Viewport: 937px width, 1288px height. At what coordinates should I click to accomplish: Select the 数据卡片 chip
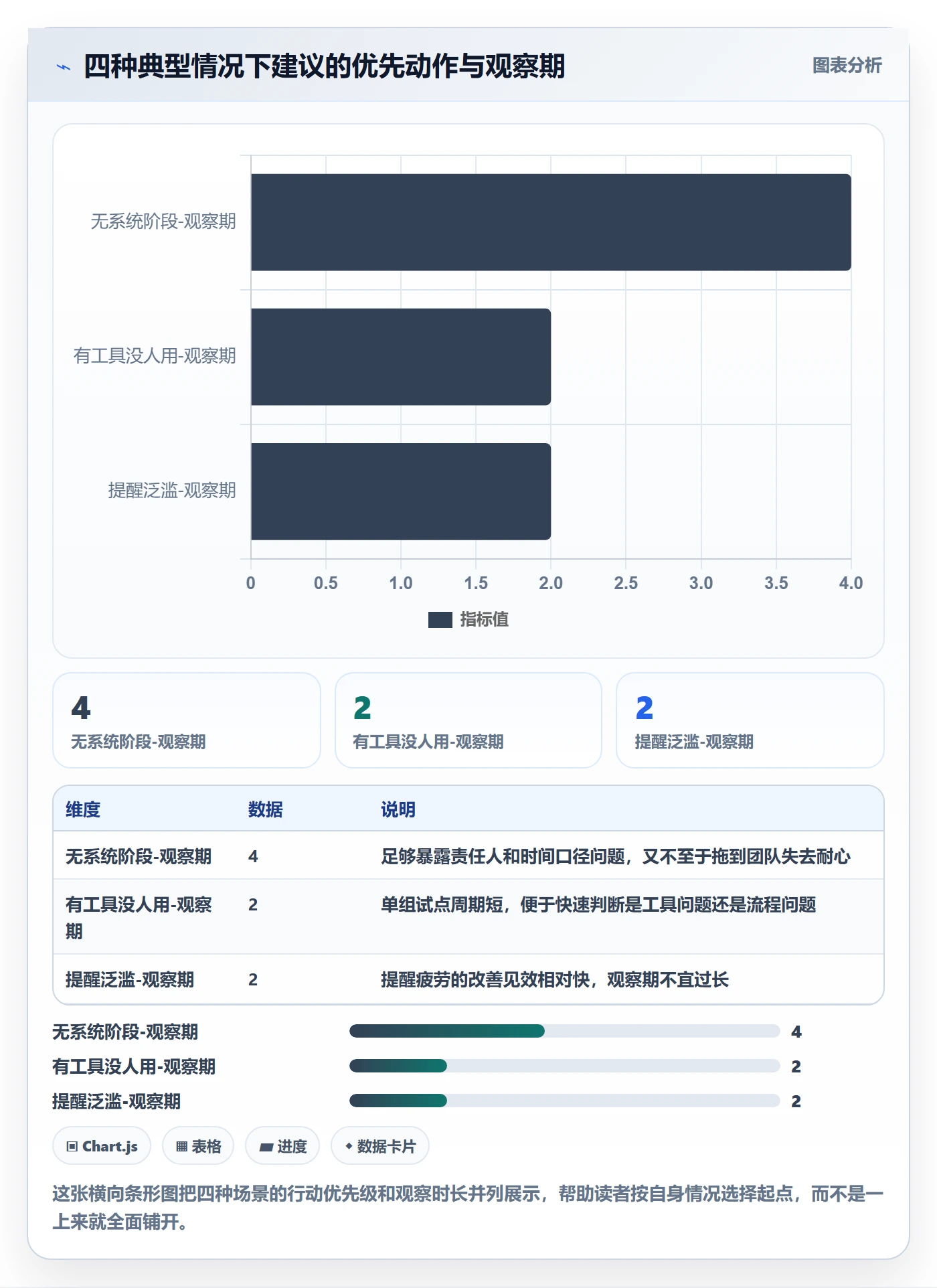[x=380, y=1145]
